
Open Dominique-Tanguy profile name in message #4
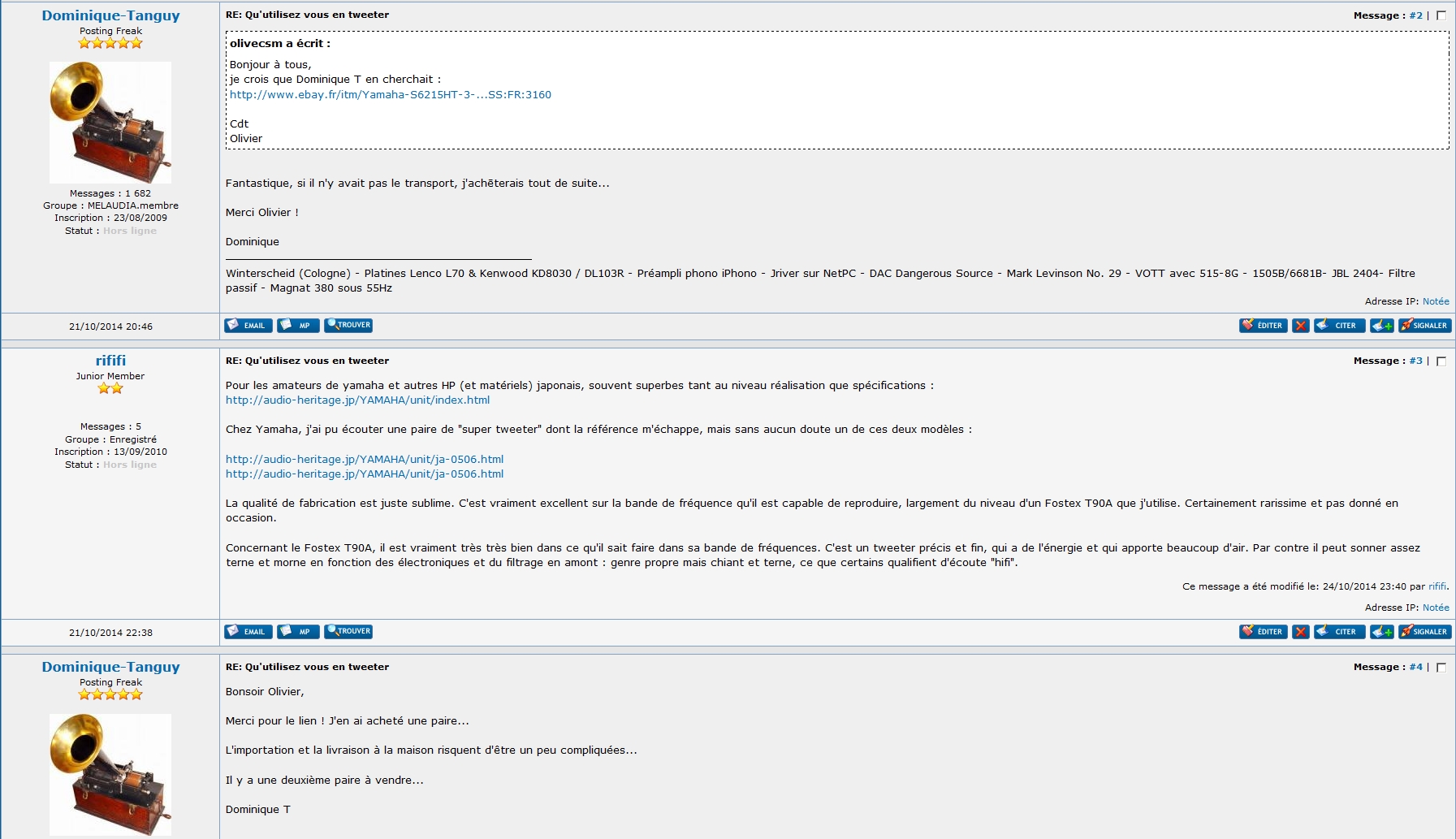point(110,667)
